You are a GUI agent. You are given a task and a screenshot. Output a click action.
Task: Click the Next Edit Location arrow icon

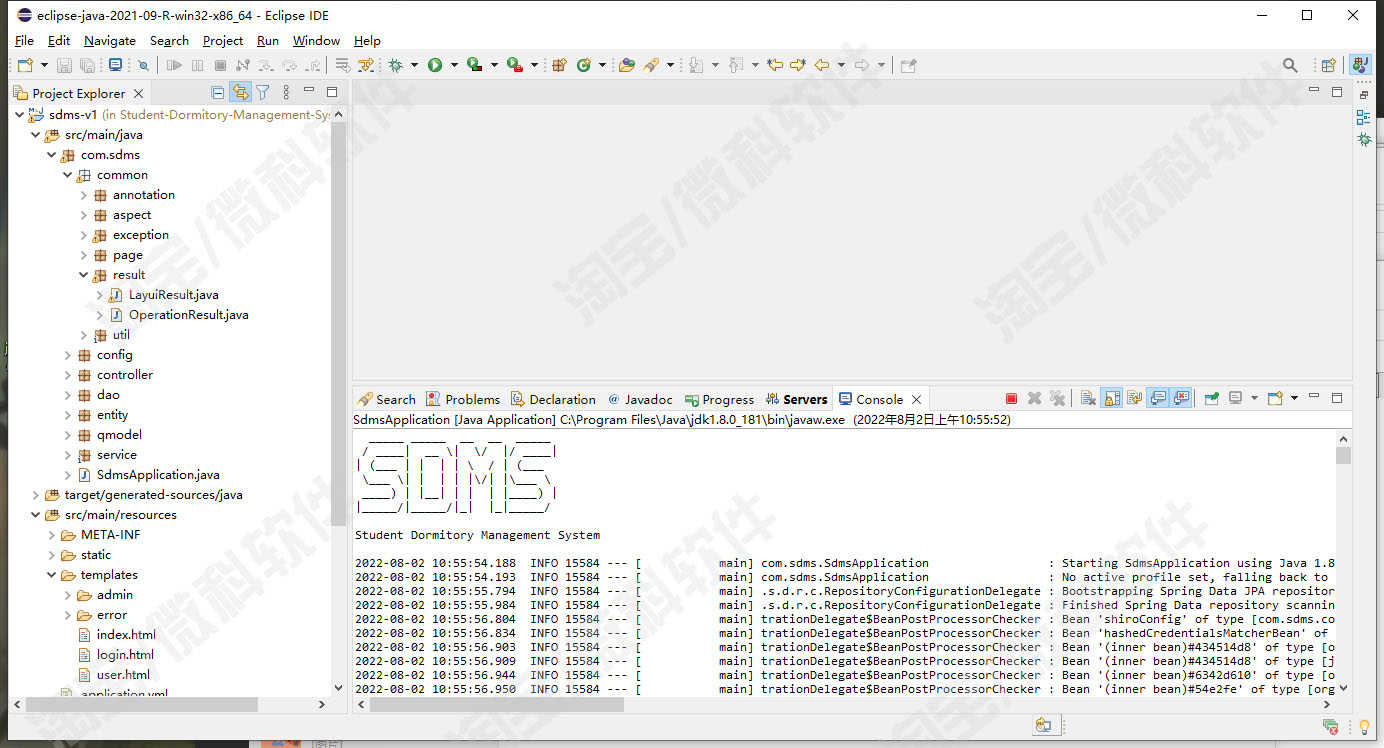798,65
